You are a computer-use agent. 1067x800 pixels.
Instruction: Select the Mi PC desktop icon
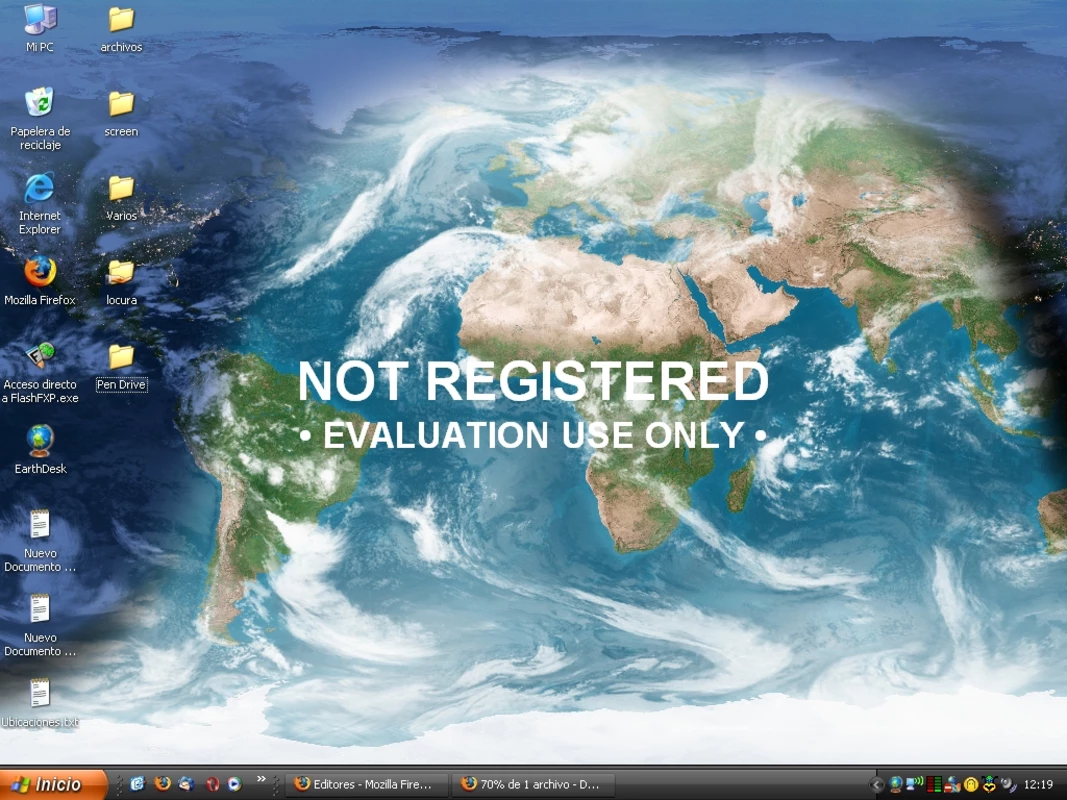coord(40,27)
